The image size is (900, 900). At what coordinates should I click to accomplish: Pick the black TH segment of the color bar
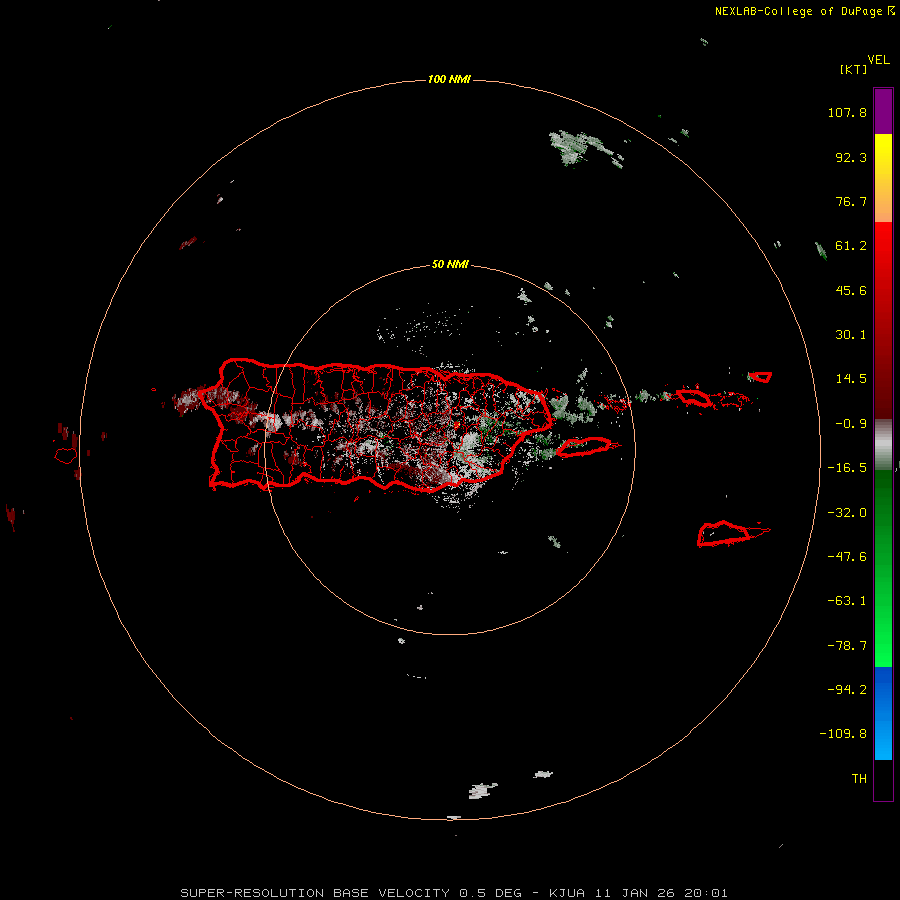pos(883,779)
